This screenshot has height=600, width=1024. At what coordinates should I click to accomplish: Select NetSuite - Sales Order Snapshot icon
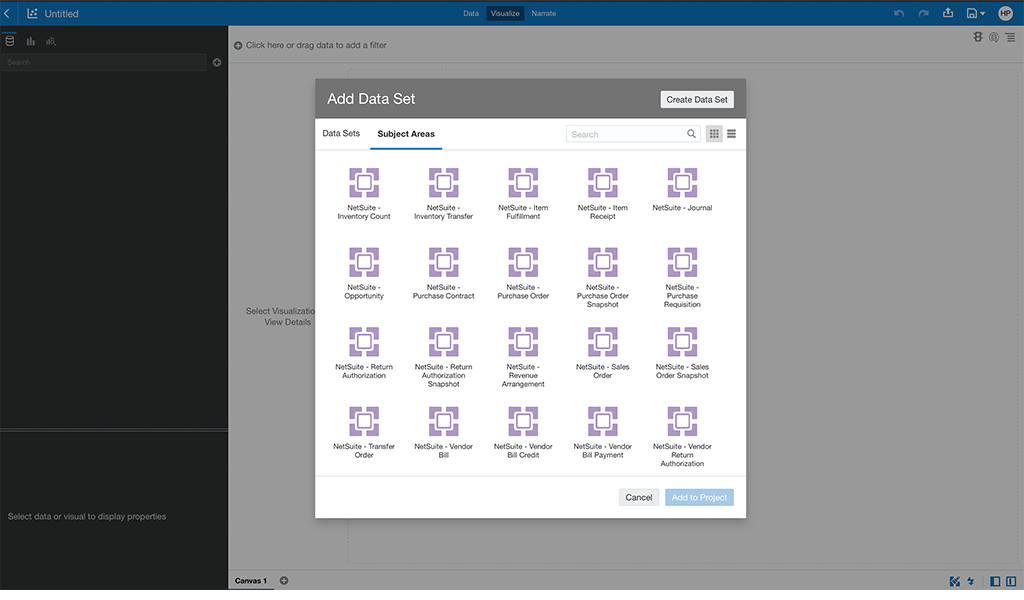click(x=682, y=341)
